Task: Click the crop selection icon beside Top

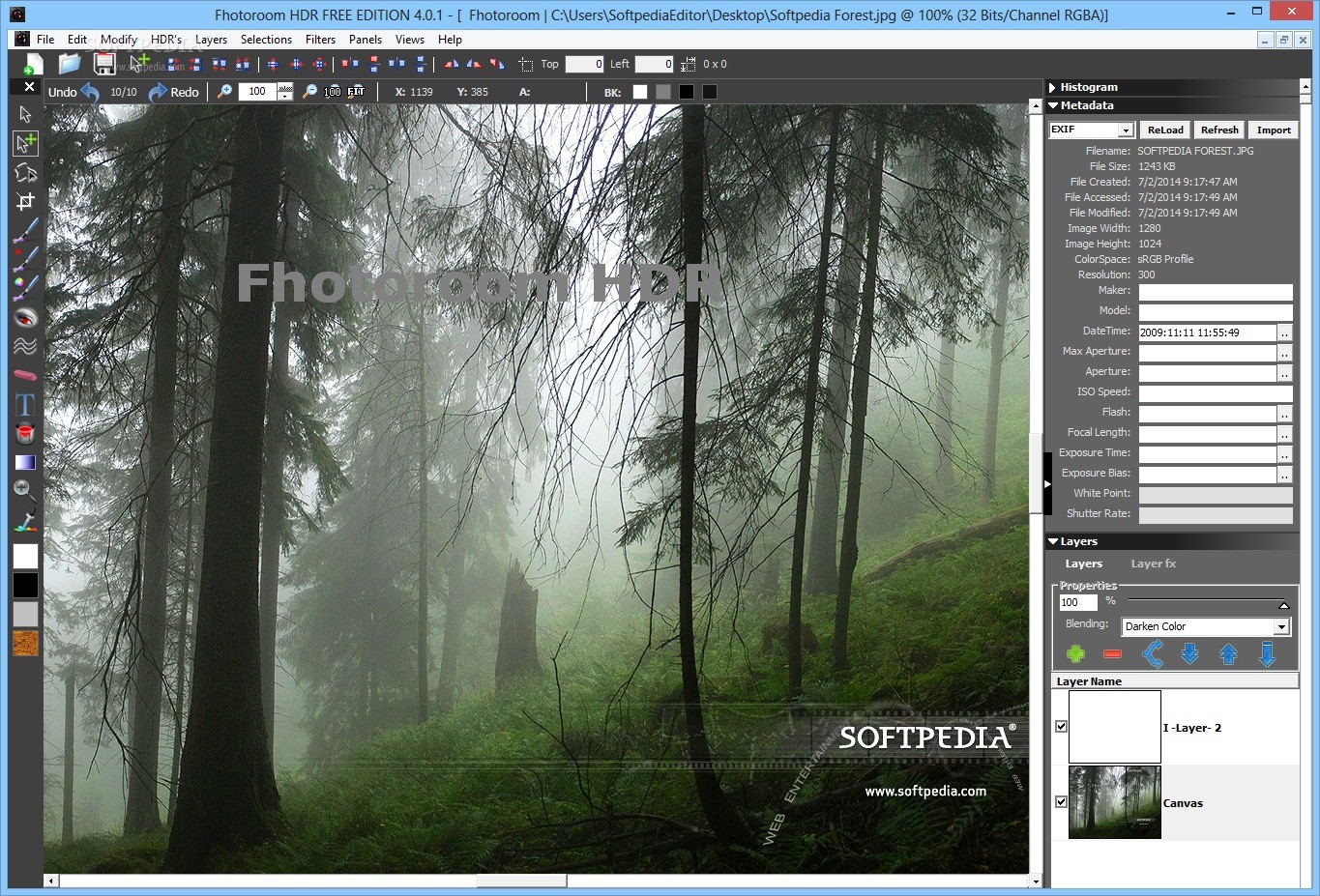Action: (x=526, y=65)
